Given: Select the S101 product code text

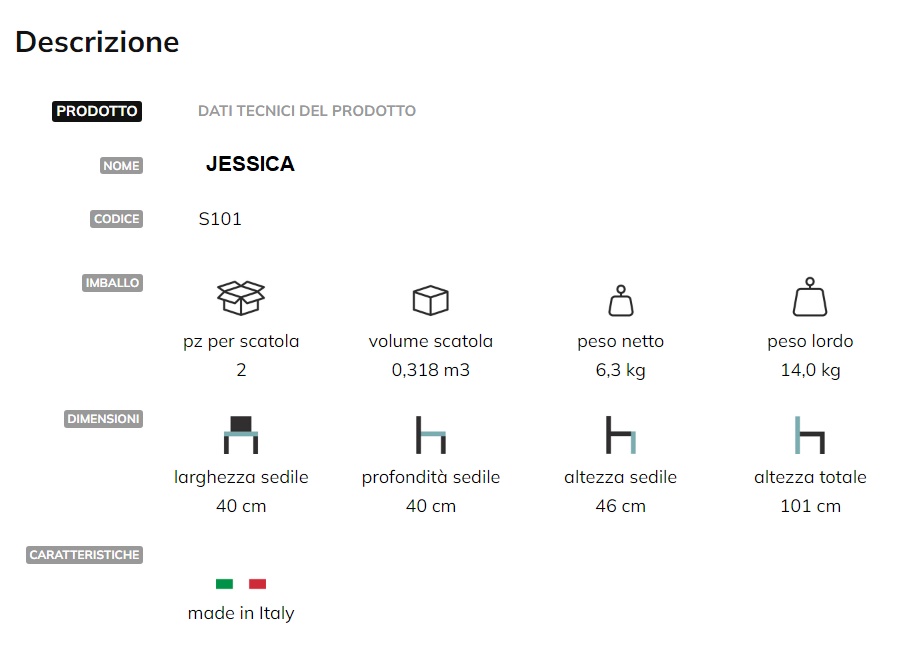Looking at the screenshot, I should (x=220, y=219).
